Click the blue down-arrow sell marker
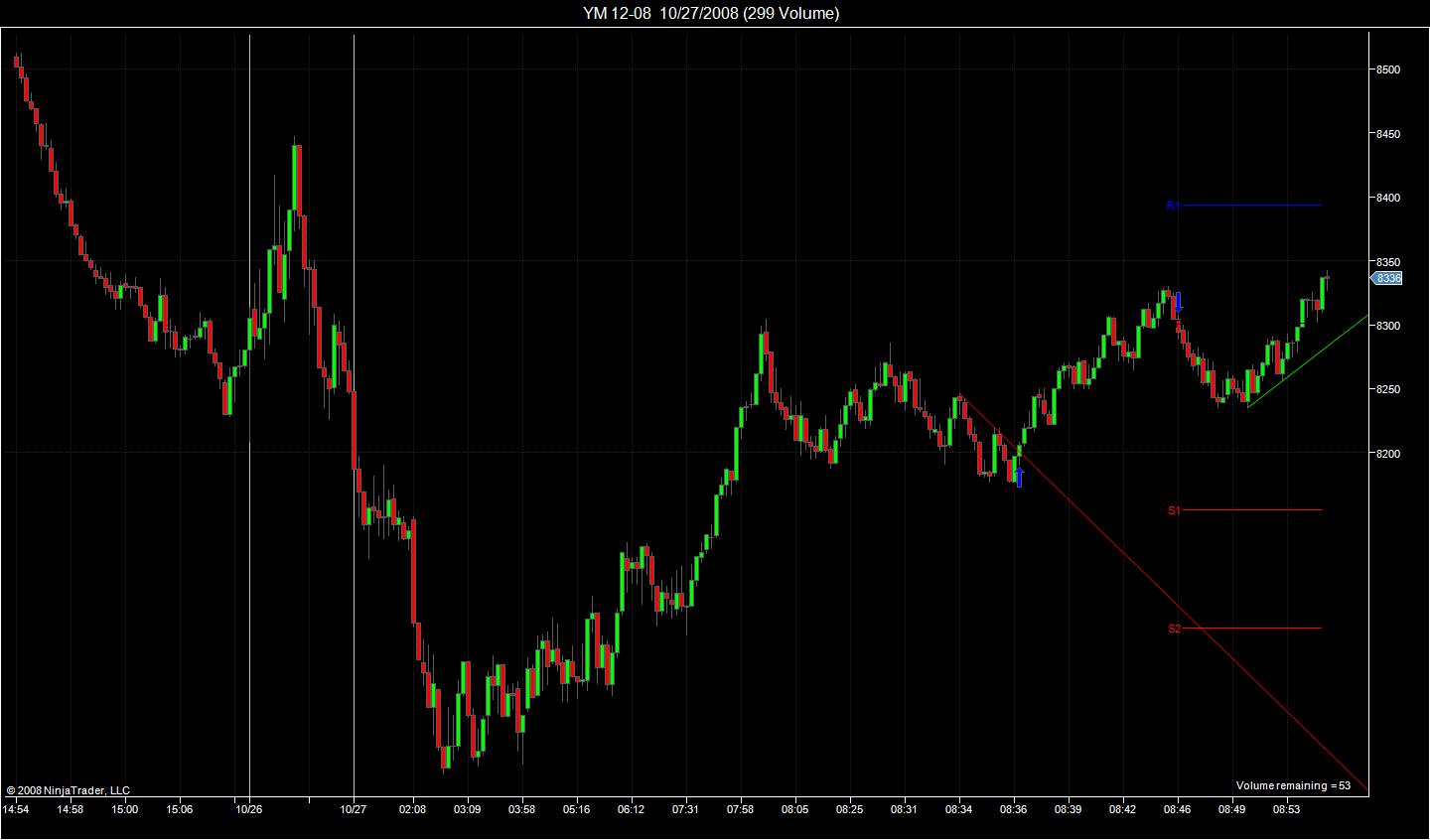Viewport: 1430px width, 840px height. [1178, 303]
